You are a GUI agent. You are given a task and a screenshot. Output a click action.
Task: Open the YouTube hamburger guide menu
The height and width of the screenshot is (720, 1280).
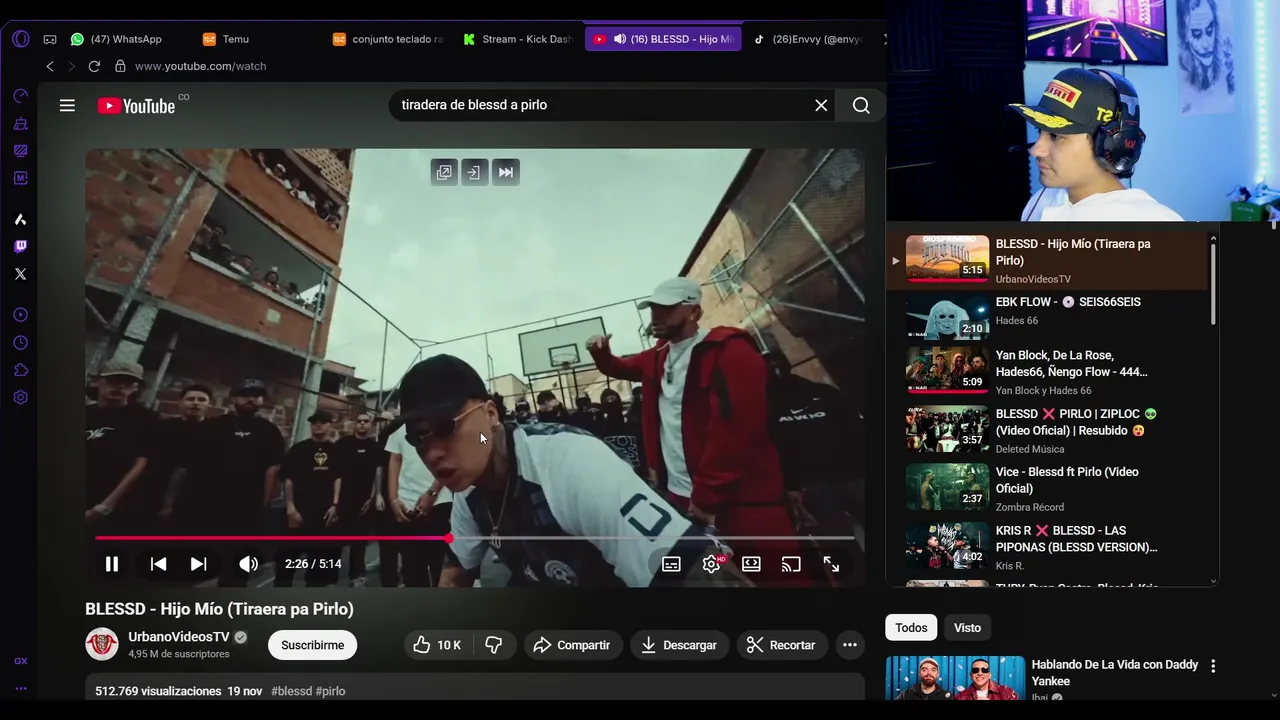tap(67, 105)
